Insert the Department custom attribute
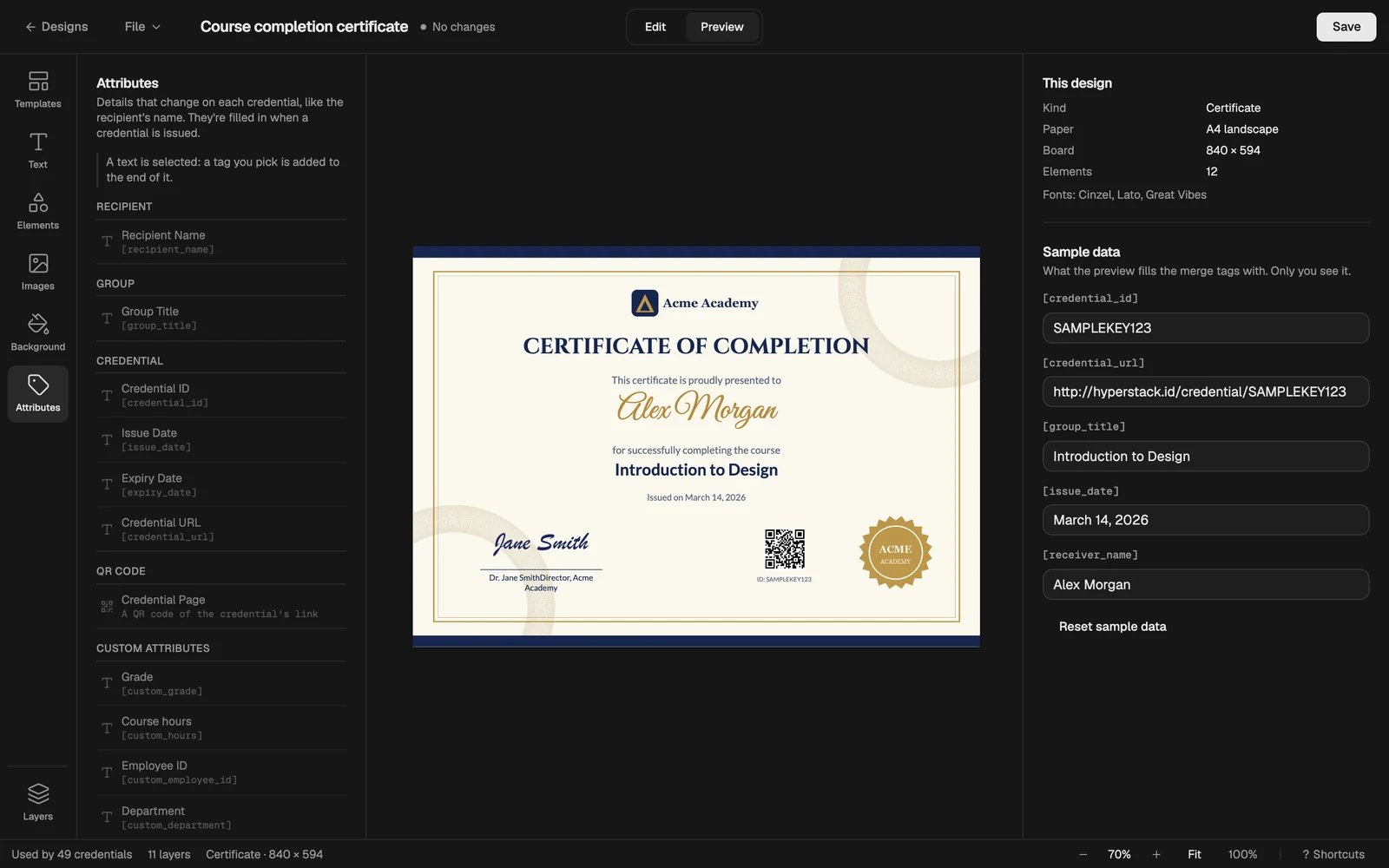The image size is (1389, 868). tap(221, 818)
